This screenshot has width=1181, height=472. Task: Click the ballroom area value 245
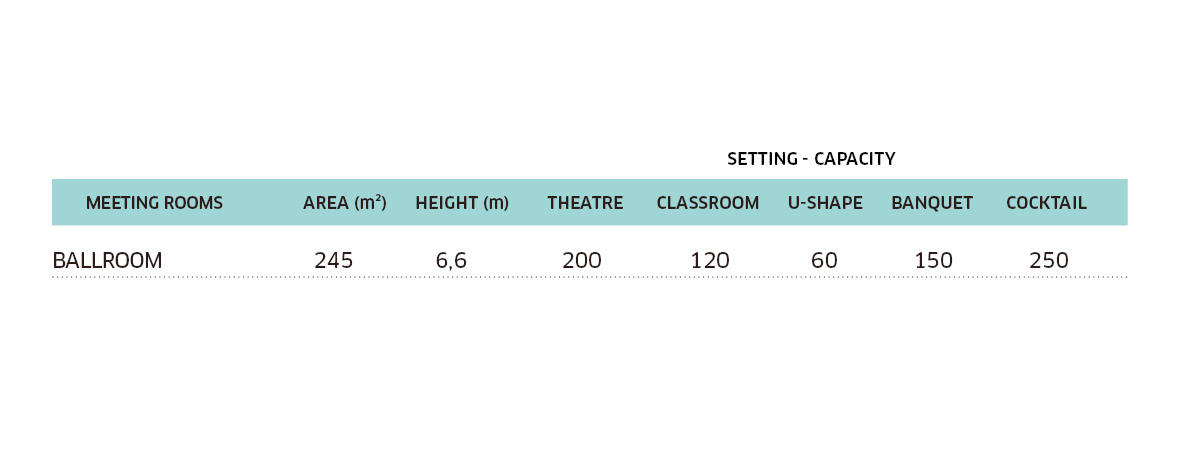(x=334, y=260)
